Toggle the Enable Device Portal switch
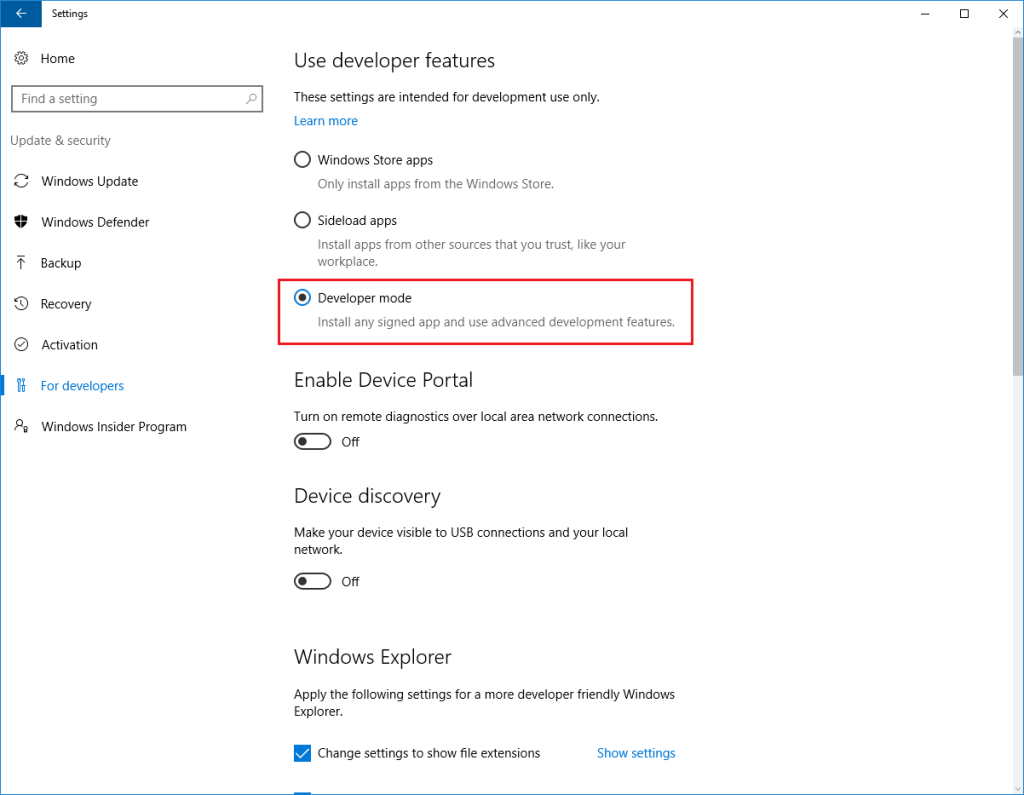Image resolution: width=1024 pixels, height=795 pixels. coord(312,442)
